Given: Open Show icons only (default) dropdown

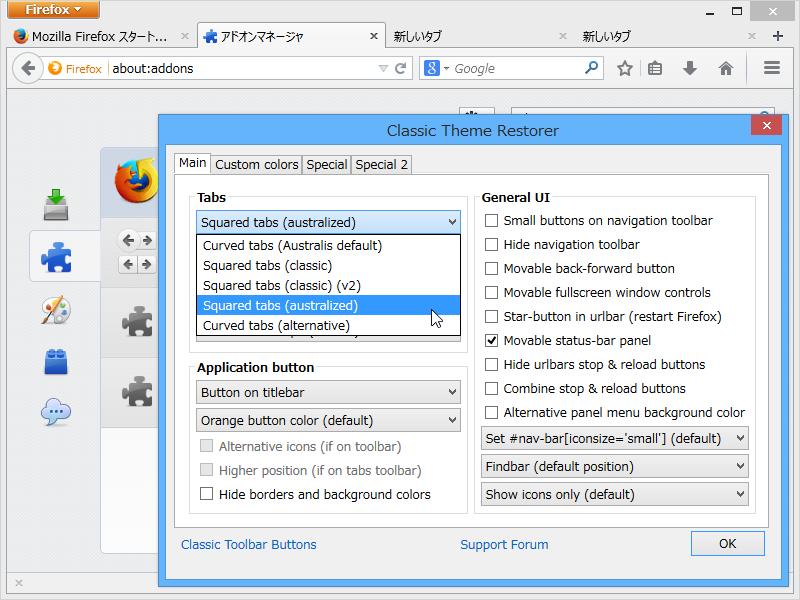Looking at the screenshot, I should [x=614, y=494].
